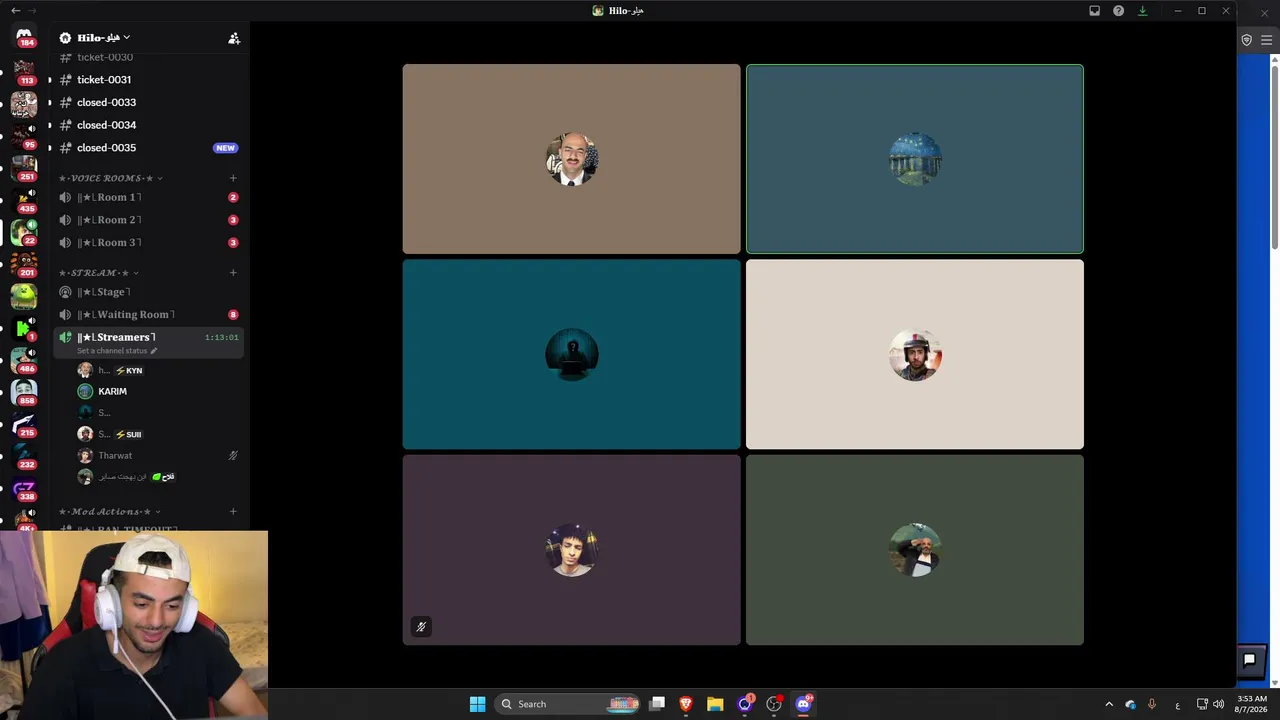
Task: Edit channel status pencil under Streamers
Action: coord(153,351)
